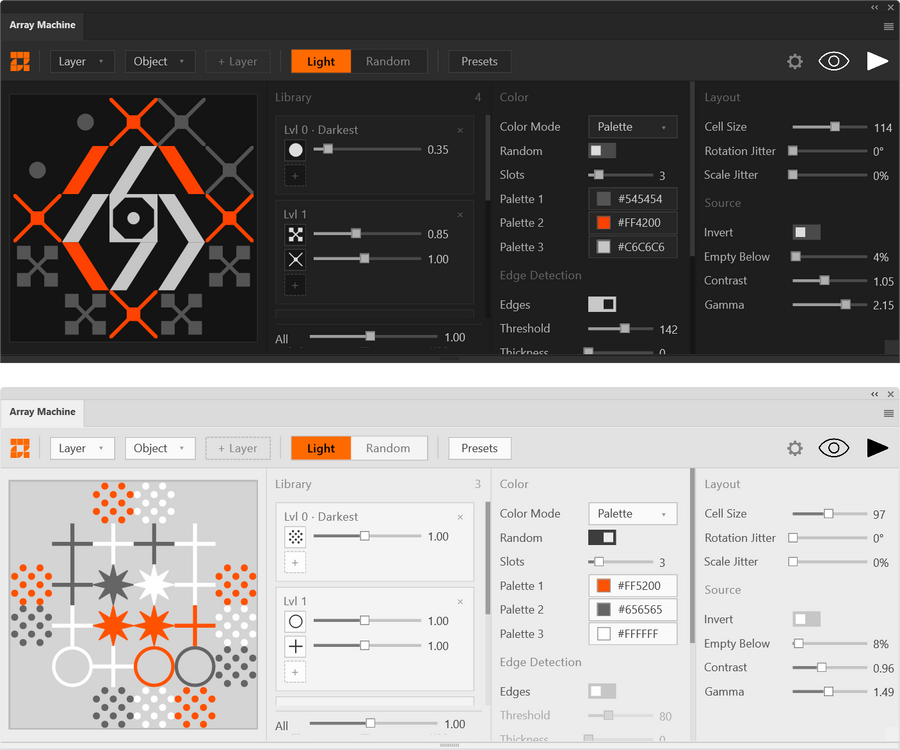This screenshot has width=900, height=750.
Task: Click the play button in the dark panel
Action: [877, 61]
